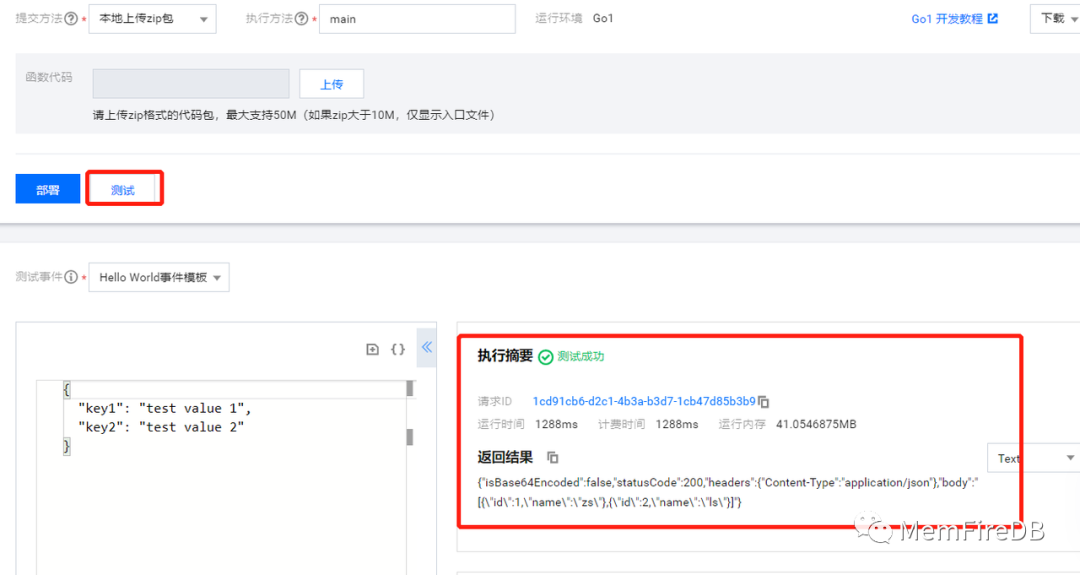Click 计费时间 value 1288ms

[x=677, y=424]
